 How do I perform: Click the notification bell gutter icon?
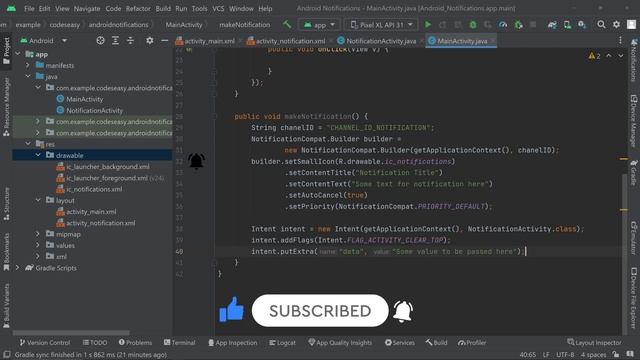pyautogui.click(x=196, y=161)
